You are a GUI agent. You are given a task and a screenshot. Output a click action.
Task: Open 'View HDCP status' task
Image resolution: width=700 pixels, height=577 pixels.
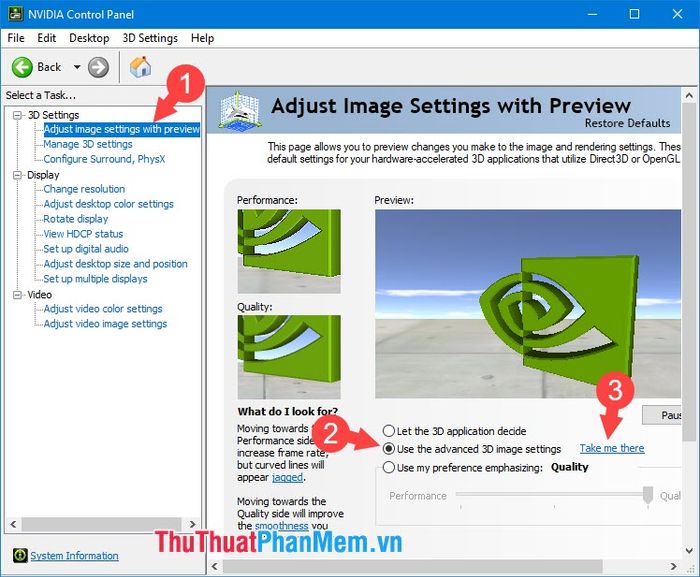(83, 234)
